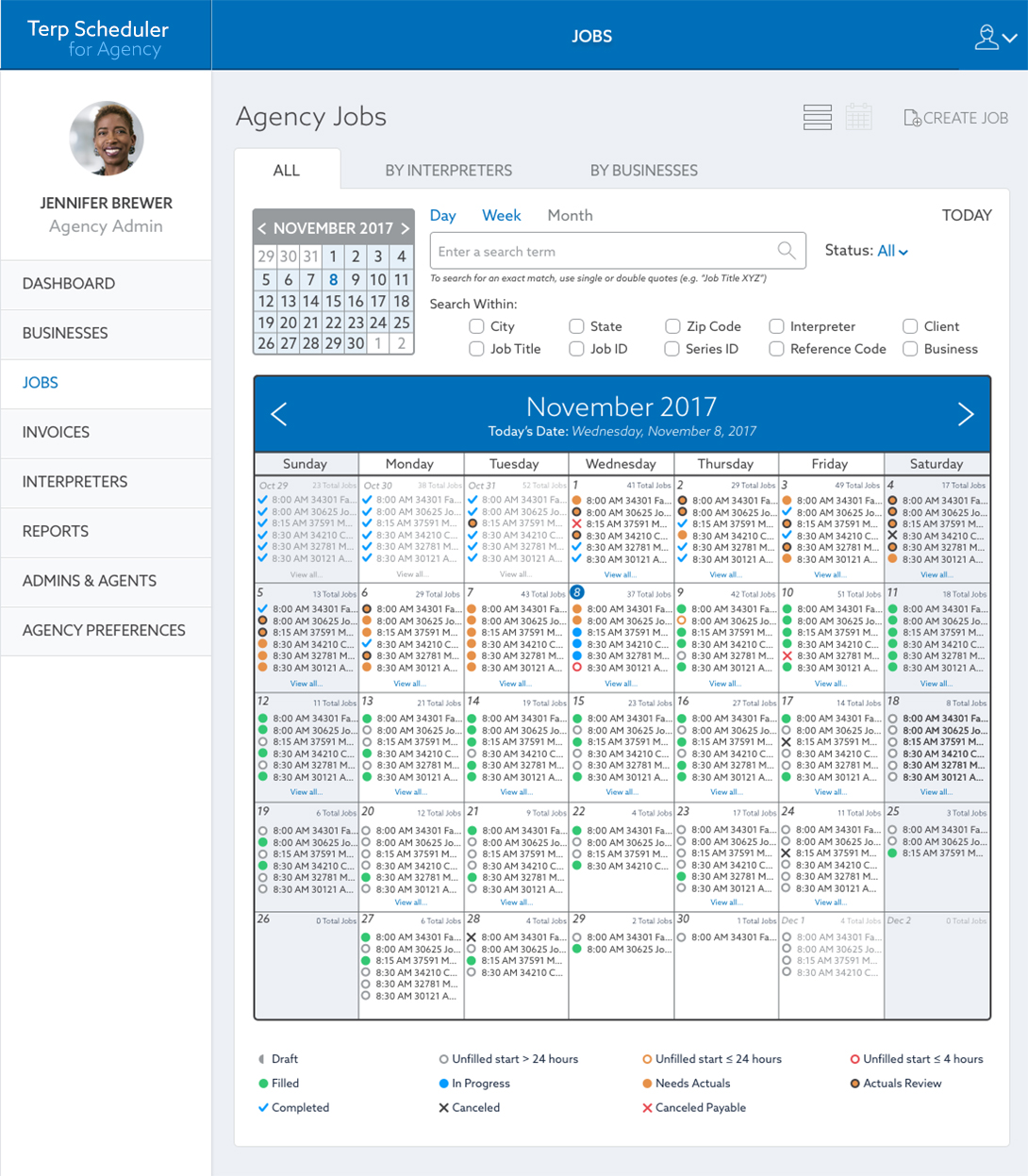Advance to December using the calendar's right chevron

click(966, 413)
